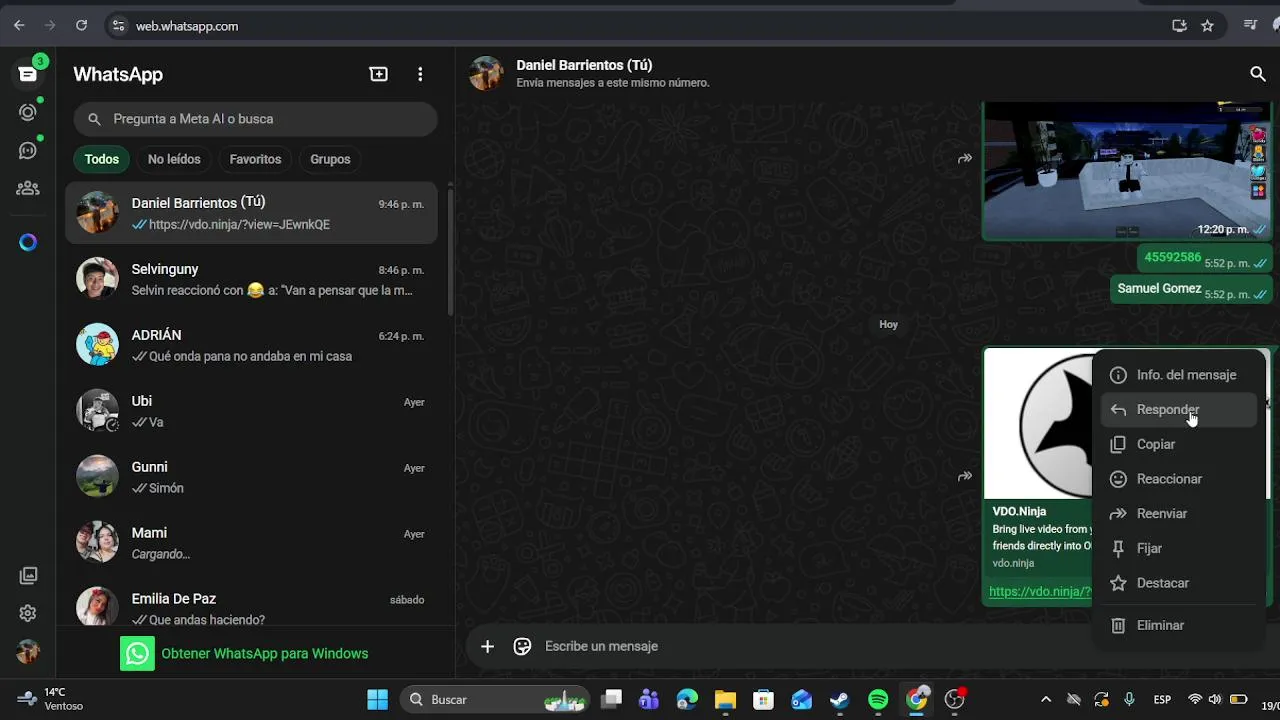The image size is (1280, 720).
Task: Open File Explorer from the taskbar
Action: click(x=725, y=700)
